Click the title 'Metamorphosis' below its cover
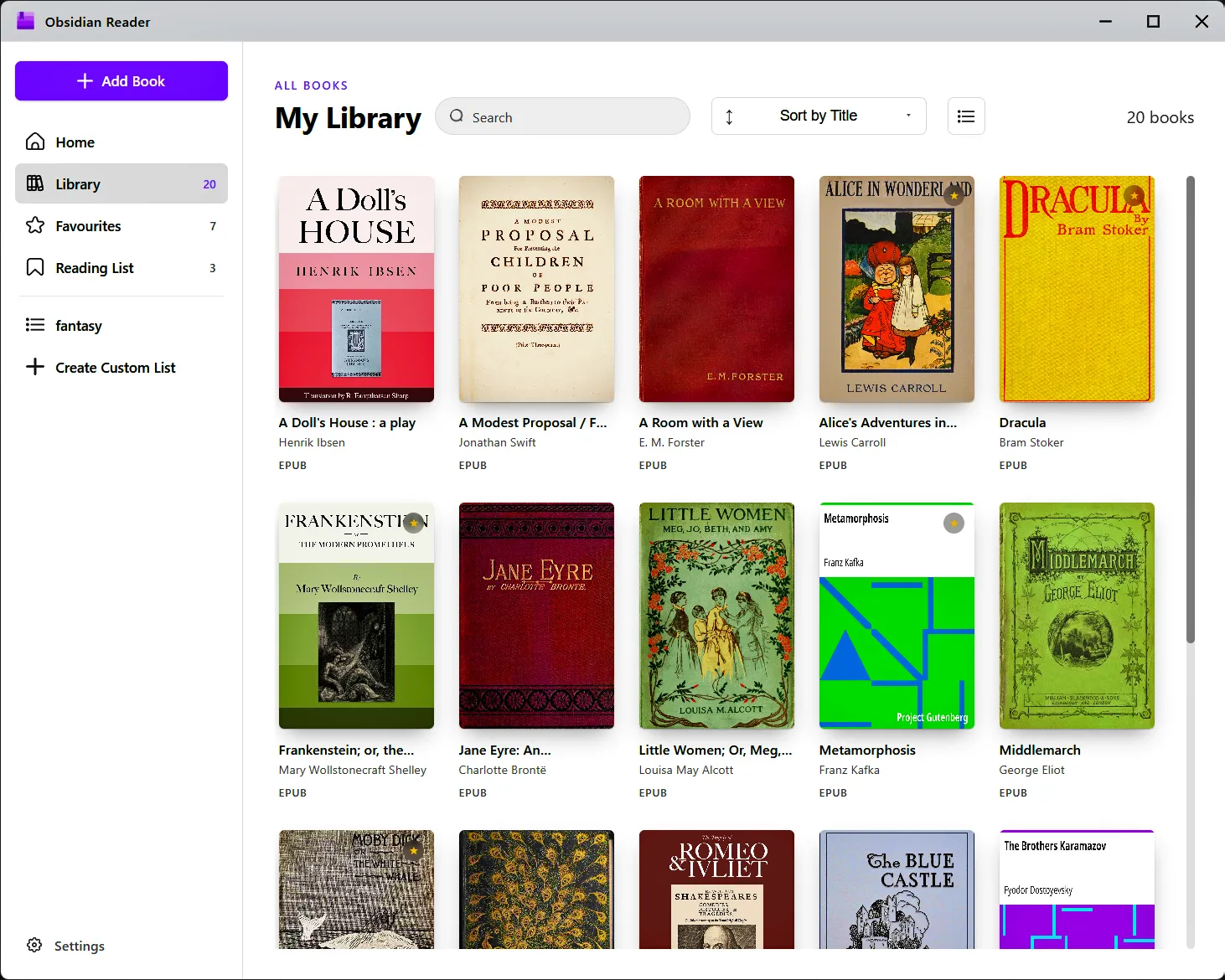 pyautogui.click(x=867, y=750)
